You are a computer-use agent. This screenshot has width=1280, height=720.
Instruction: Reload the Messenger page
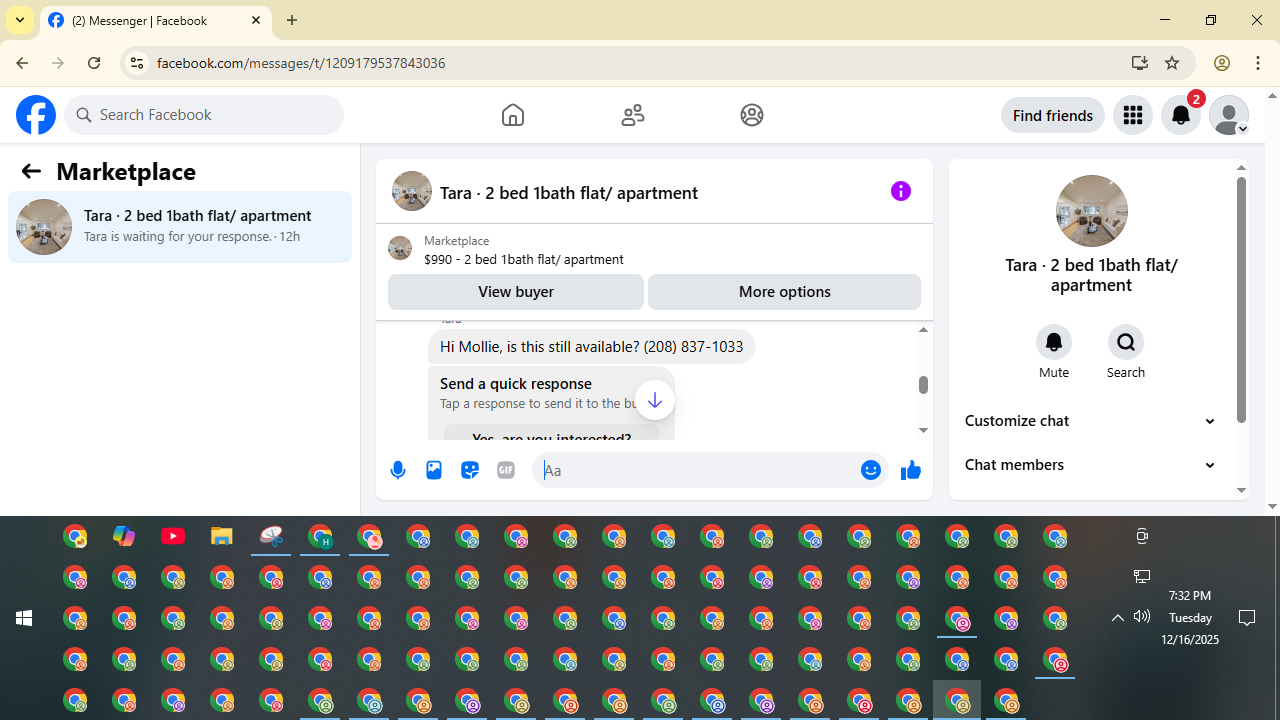pos(94,63)
